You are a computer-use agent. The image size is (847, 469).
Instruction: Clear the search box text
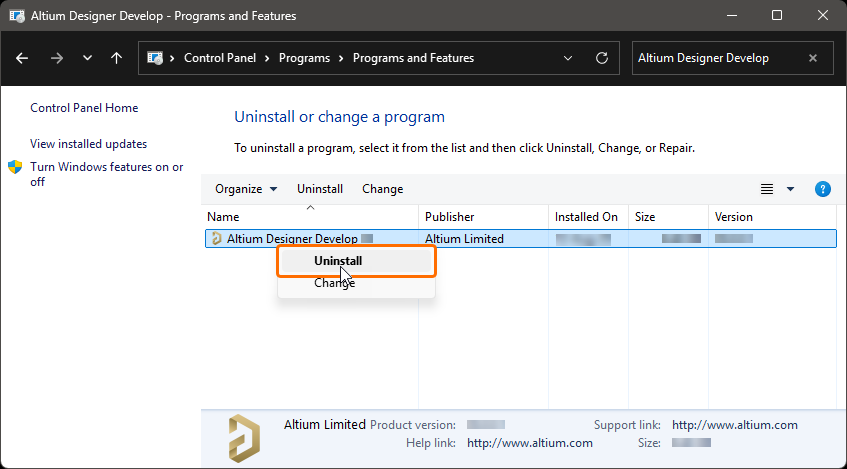813,58
